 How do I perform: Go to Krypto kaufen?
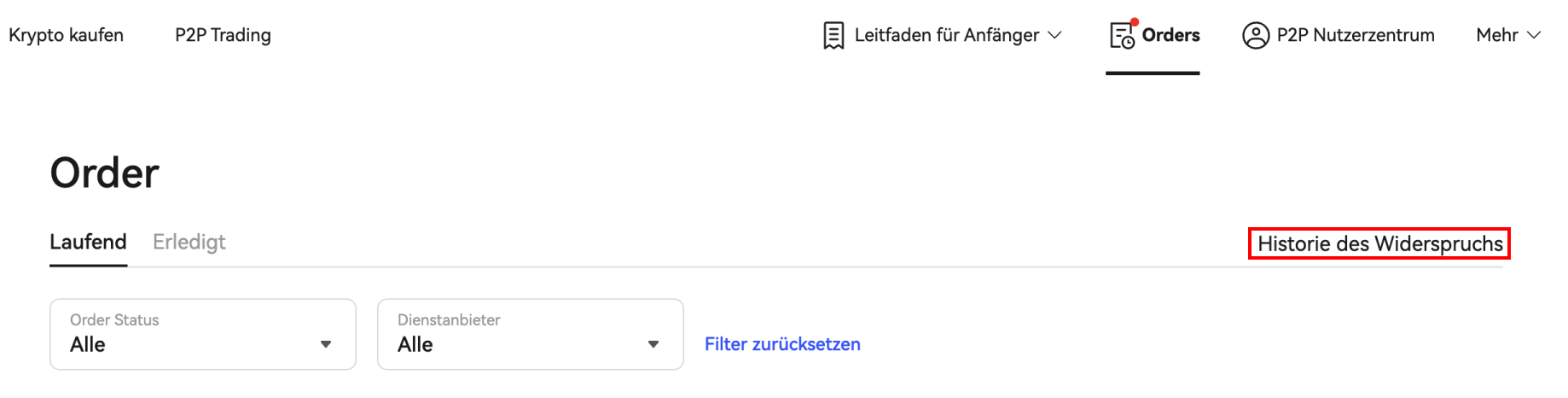66,35
